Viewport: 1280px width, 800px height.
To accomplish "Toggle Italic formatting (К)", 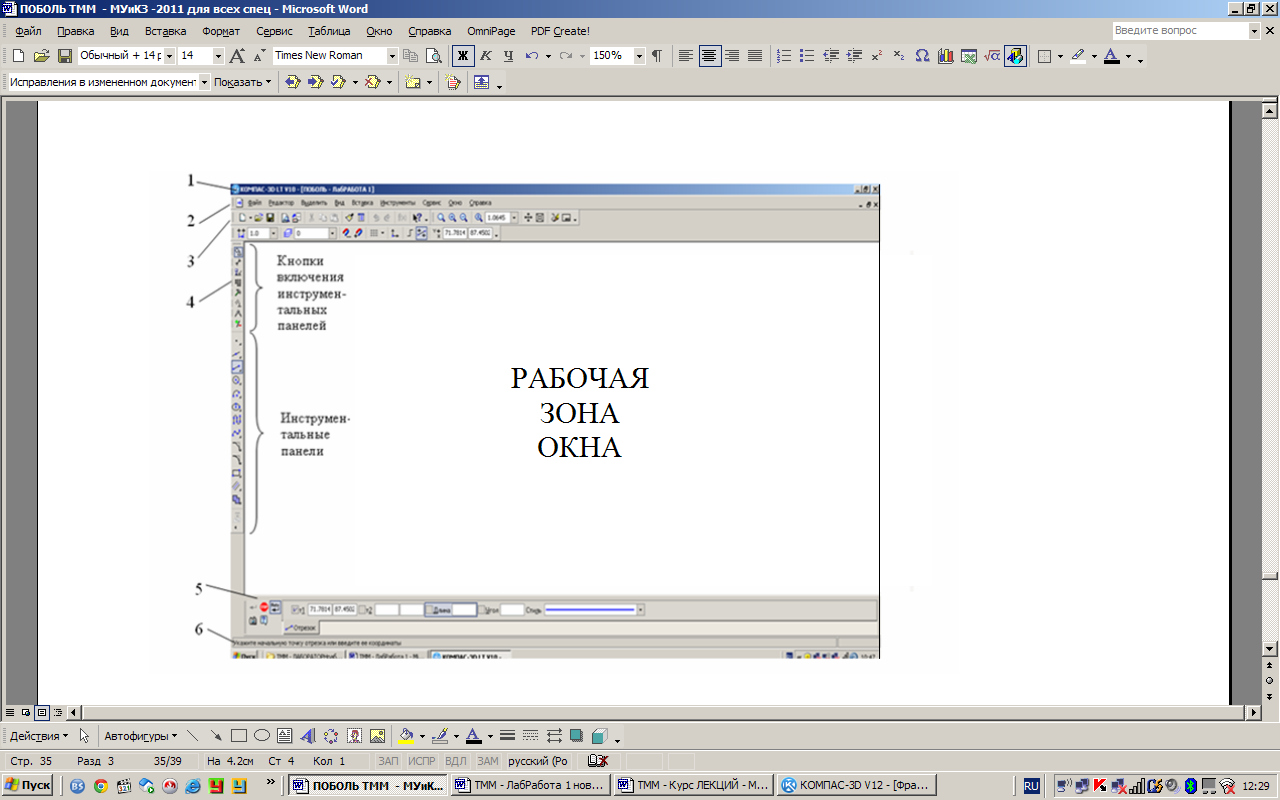I will coord(486,56).
